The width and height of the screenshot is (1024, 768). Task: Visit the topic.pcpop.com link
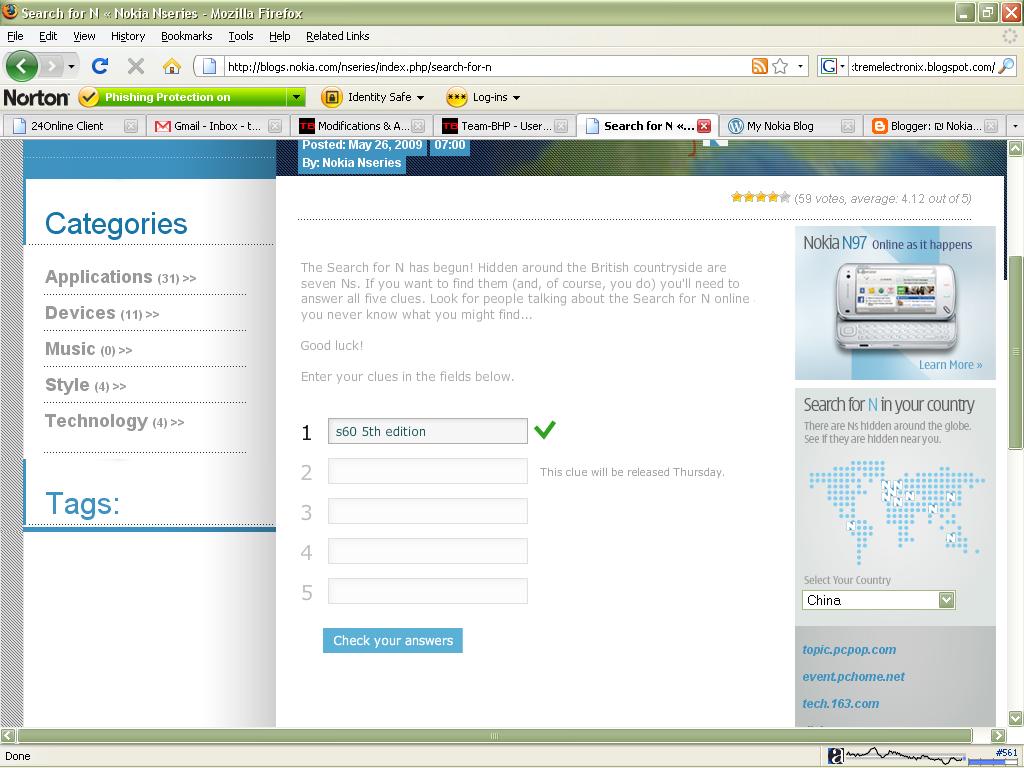[849, 650]
